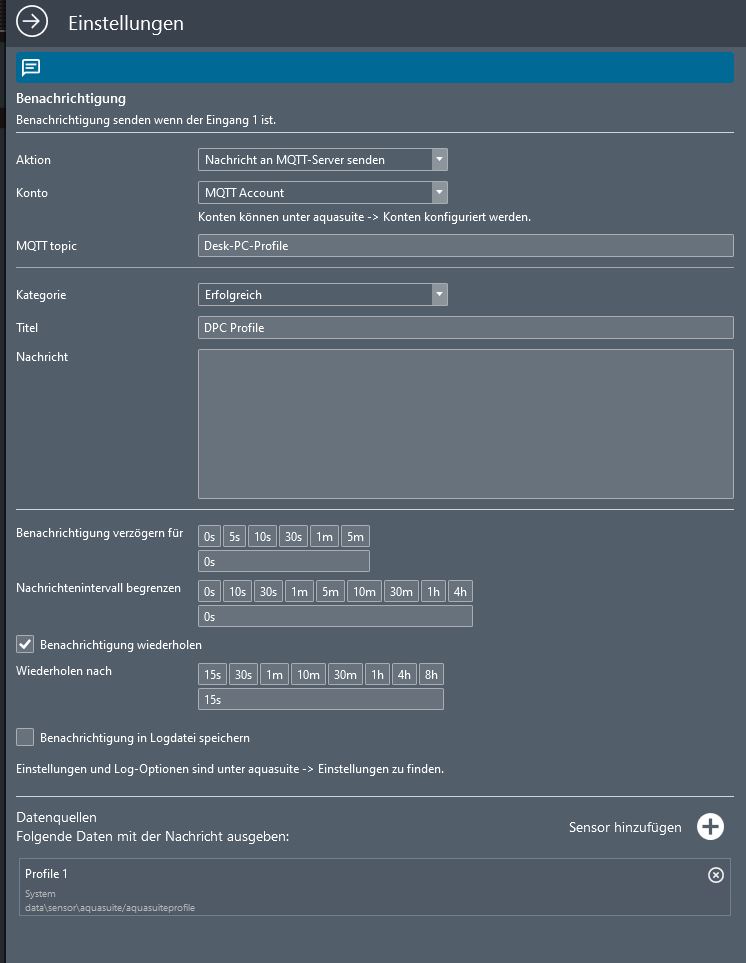The width and height of the screenshot is (746, 963).
Task: Expand the Konto MQTT Account dropdown
Action: [322, 193]
